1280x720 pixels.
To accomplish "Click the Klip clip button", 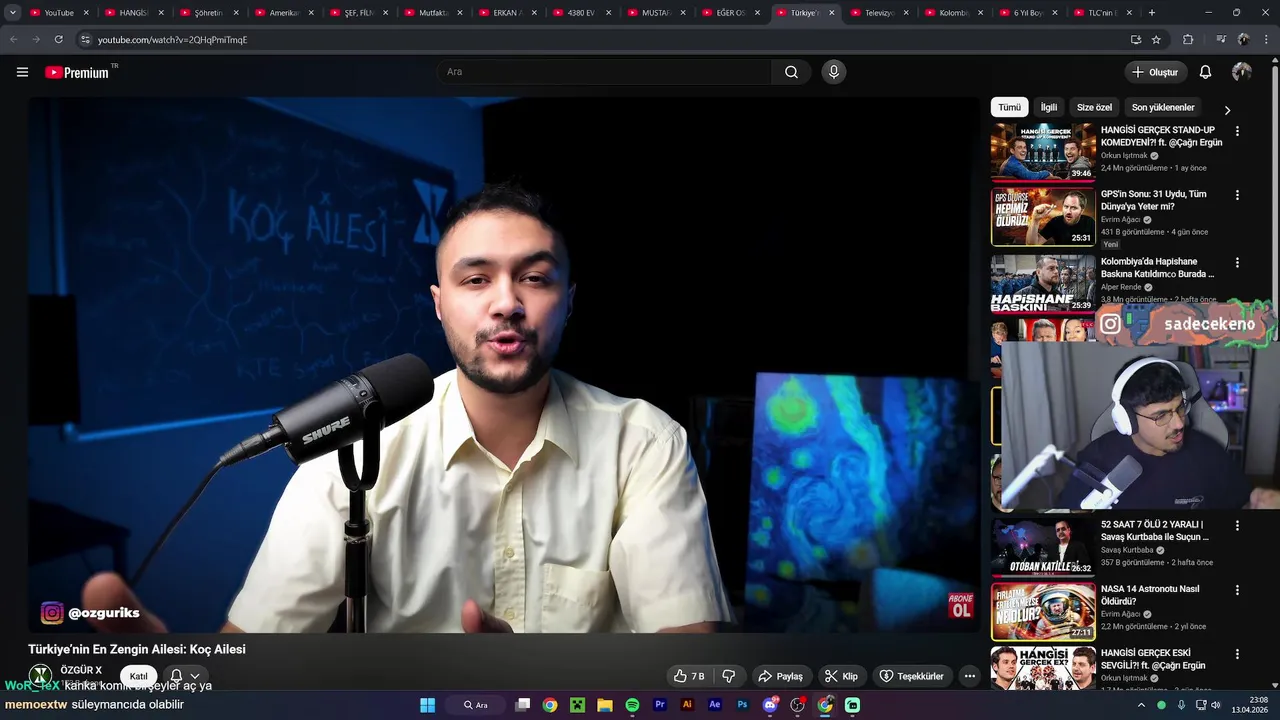I will [840, 676].
